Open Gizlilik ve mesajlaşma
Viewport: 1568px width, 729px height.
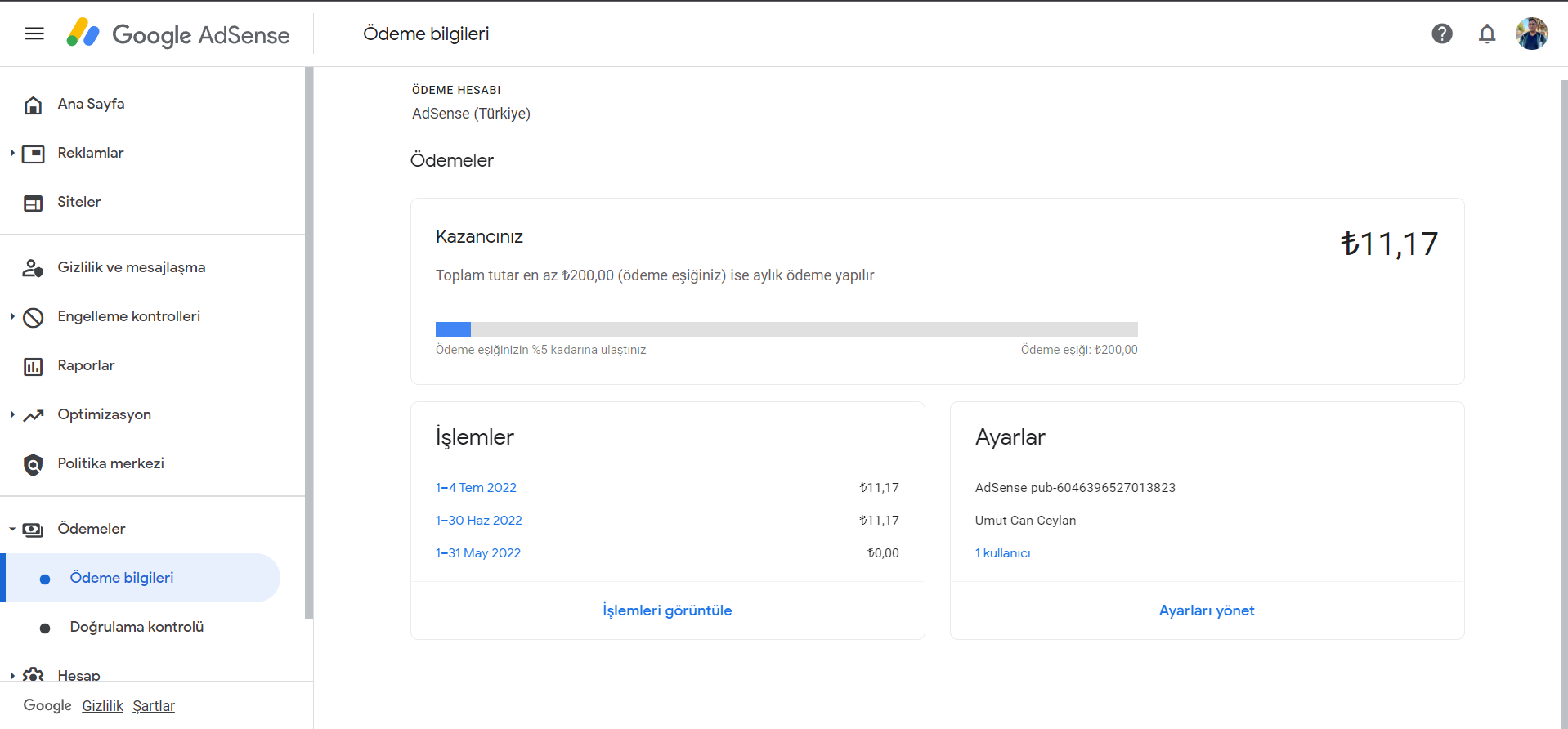tap(131, 267)
